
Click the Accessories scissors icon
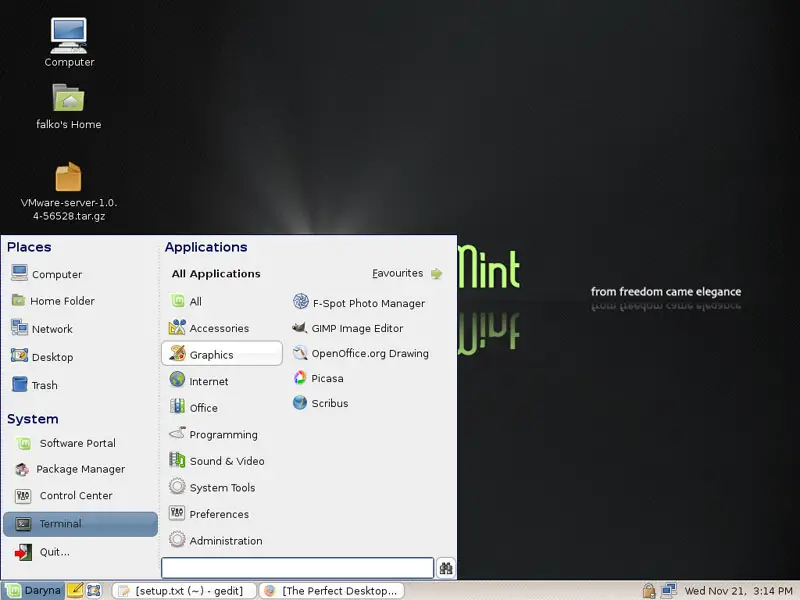tap(177, 327)
